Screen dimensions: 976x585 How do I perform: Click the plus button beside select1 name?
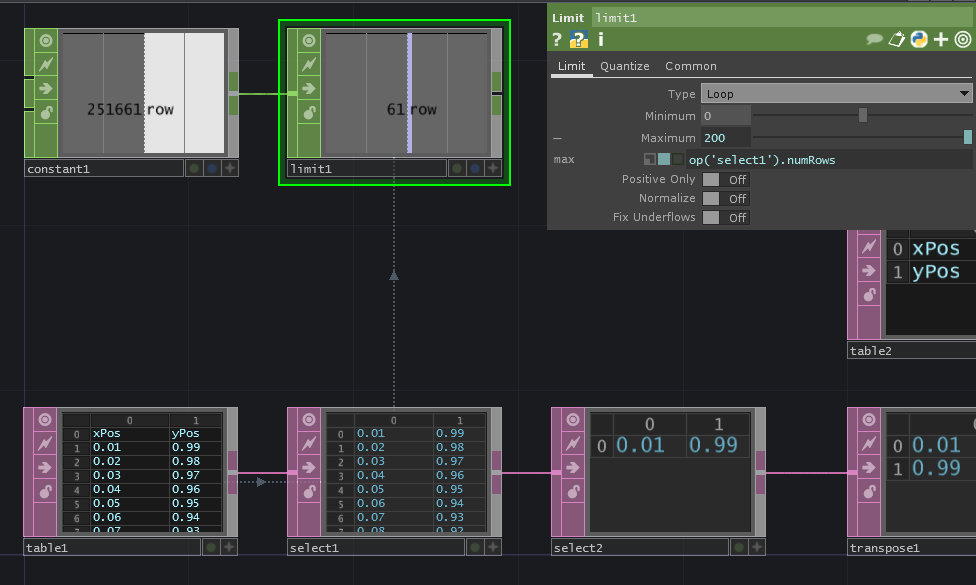[x=493, y=547]
